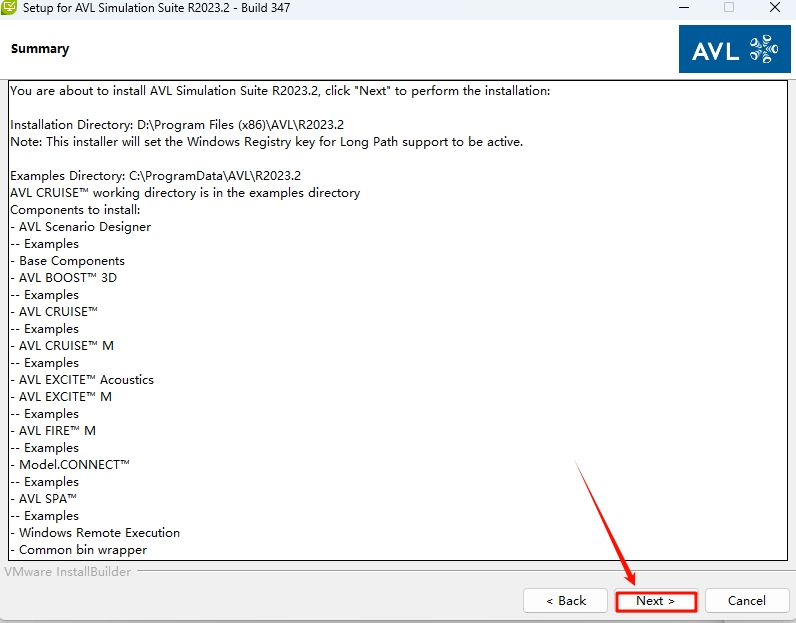
Task: Click the setup installer icon in title bar
Action: tap(10, 8)
